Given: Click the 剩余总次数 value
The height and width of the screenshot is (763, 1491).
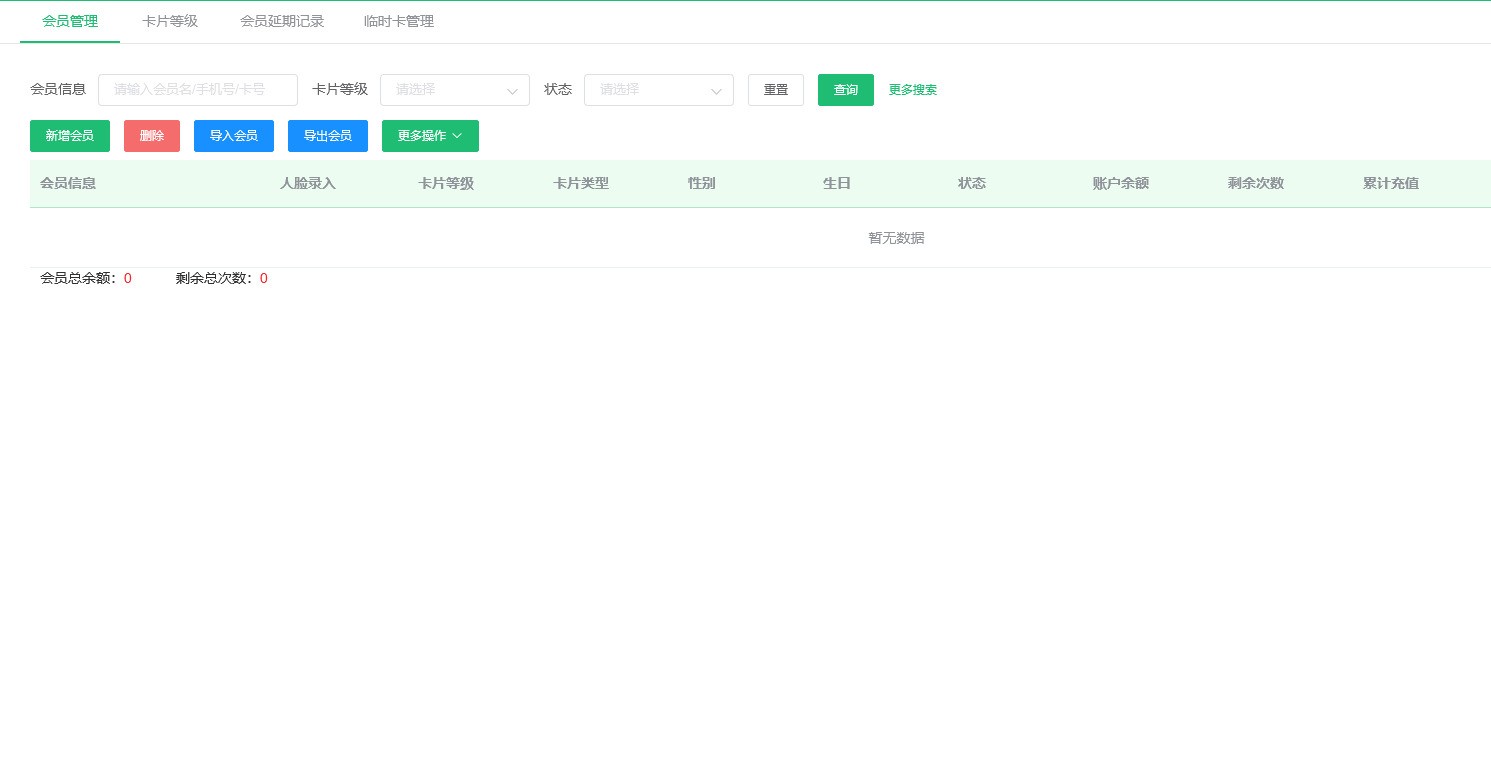Looking at the screenshot, I should pyautogui.click(x=264, y=279).
